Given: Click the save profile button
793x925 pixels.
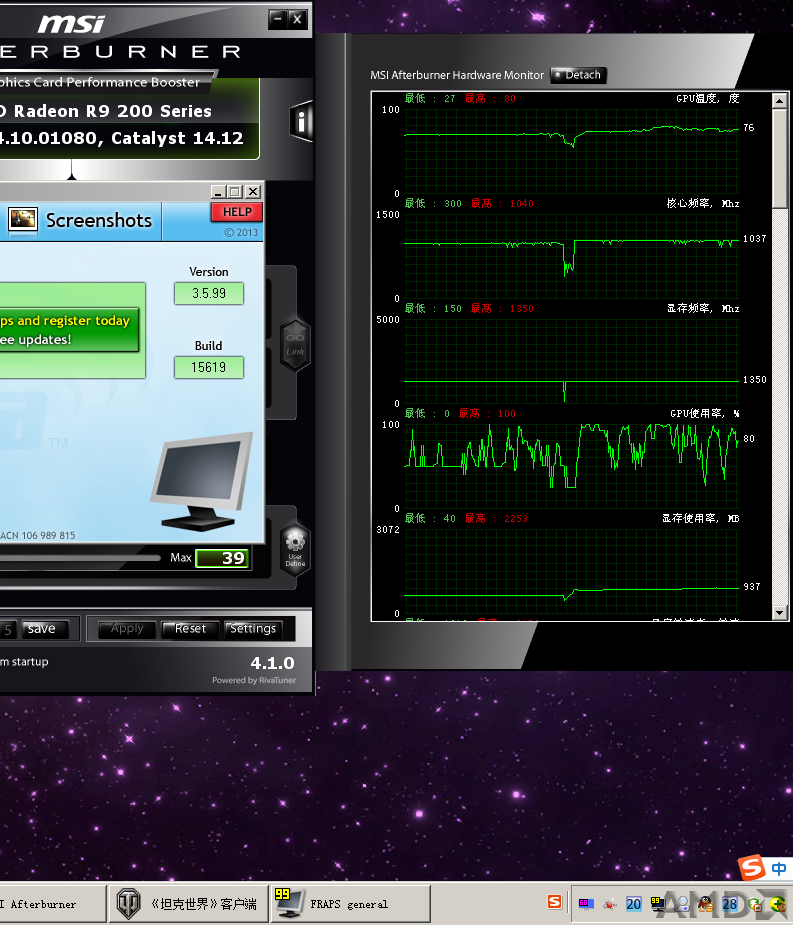Looking at the screenshot, I should pos(45,629).
